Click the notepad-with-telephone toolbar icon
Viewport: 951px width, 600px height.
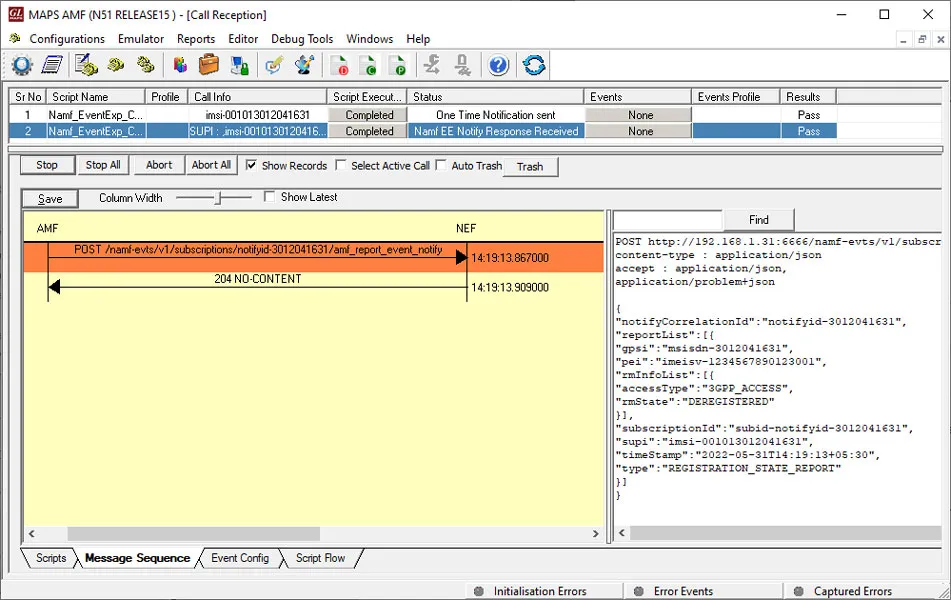[86, 65]
